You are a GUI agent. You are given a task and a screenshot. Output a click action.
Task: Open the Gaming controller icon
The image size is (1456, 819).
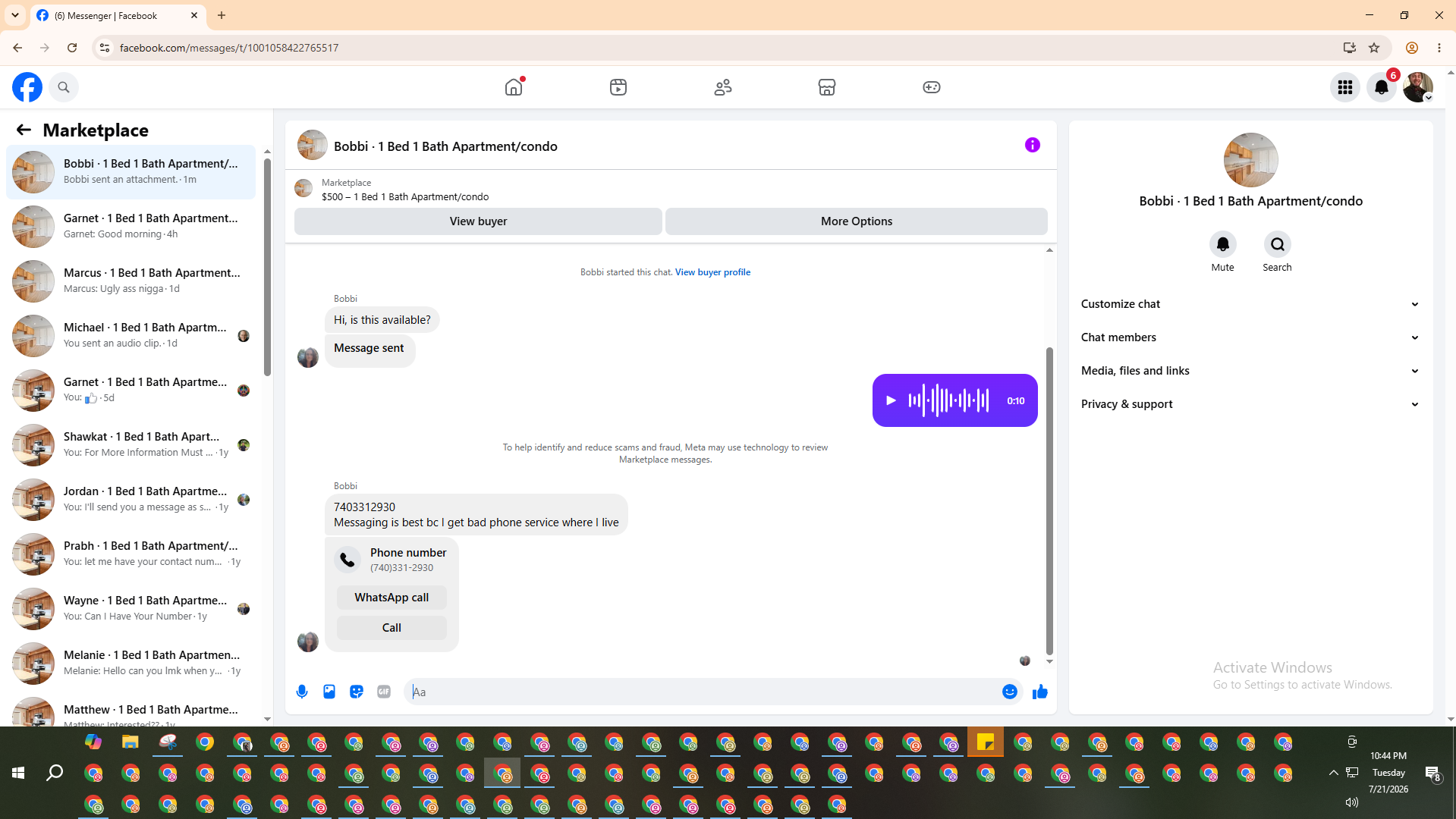(932, 87)
